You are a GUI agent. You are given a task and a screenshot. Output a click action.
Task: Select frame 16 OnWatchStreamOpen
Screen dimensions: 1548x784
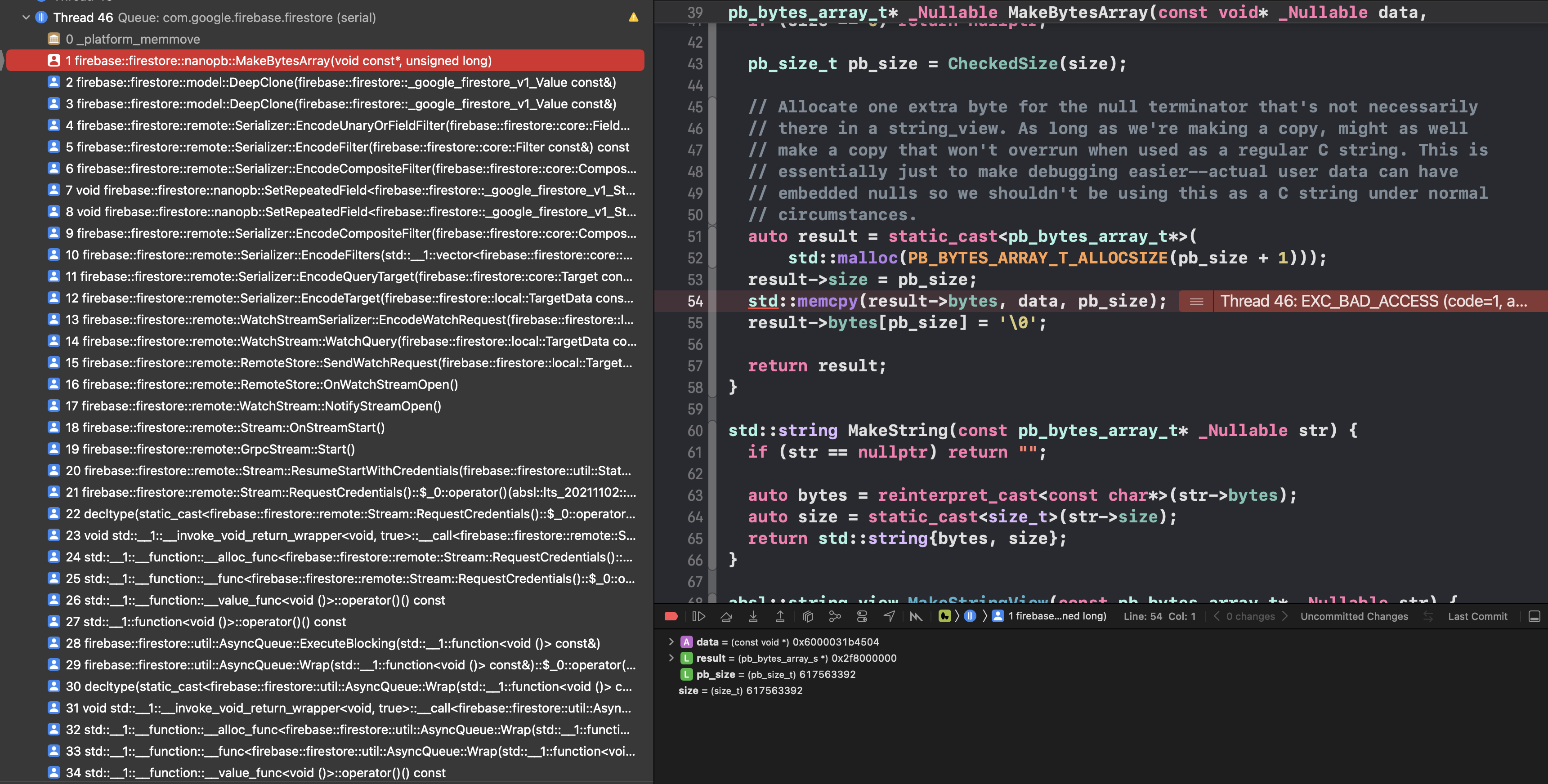click(325, 384)
